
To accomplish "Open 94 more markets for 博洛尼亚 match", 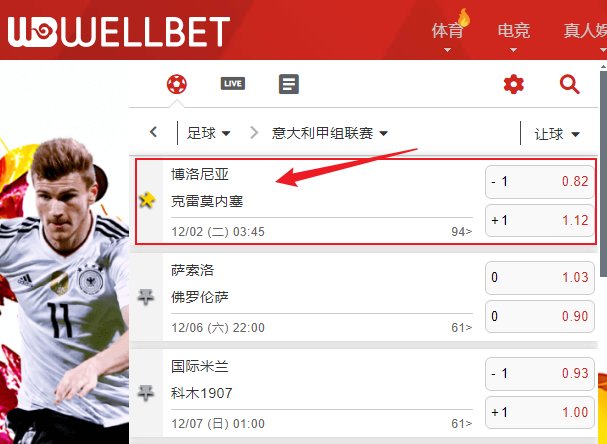I will 461,231.
